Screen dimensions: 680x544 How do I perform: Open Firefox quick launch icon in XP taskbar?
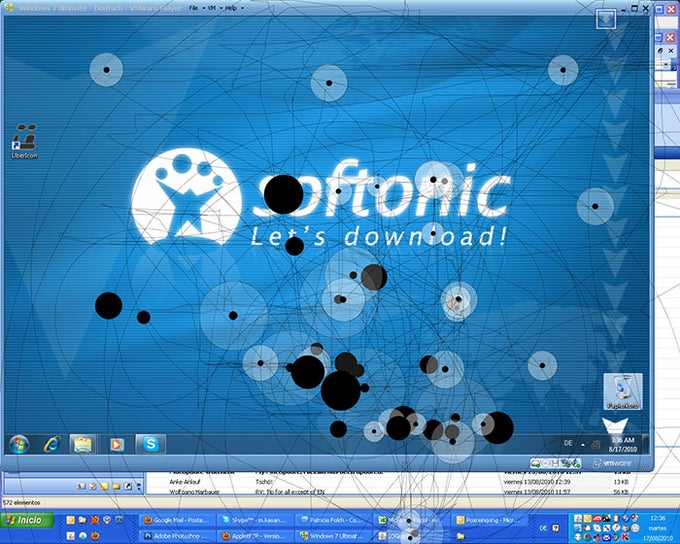pyautogui.click(x=95, y=536)
